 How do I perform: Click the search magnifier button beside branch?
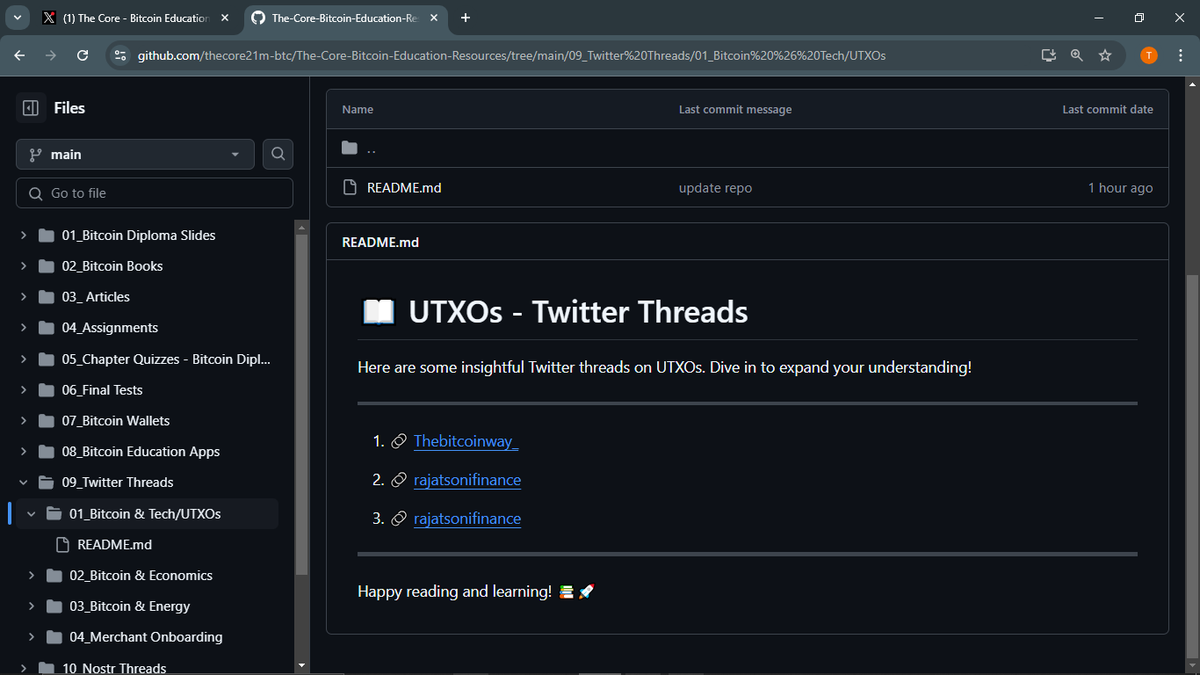click(278, 155)
